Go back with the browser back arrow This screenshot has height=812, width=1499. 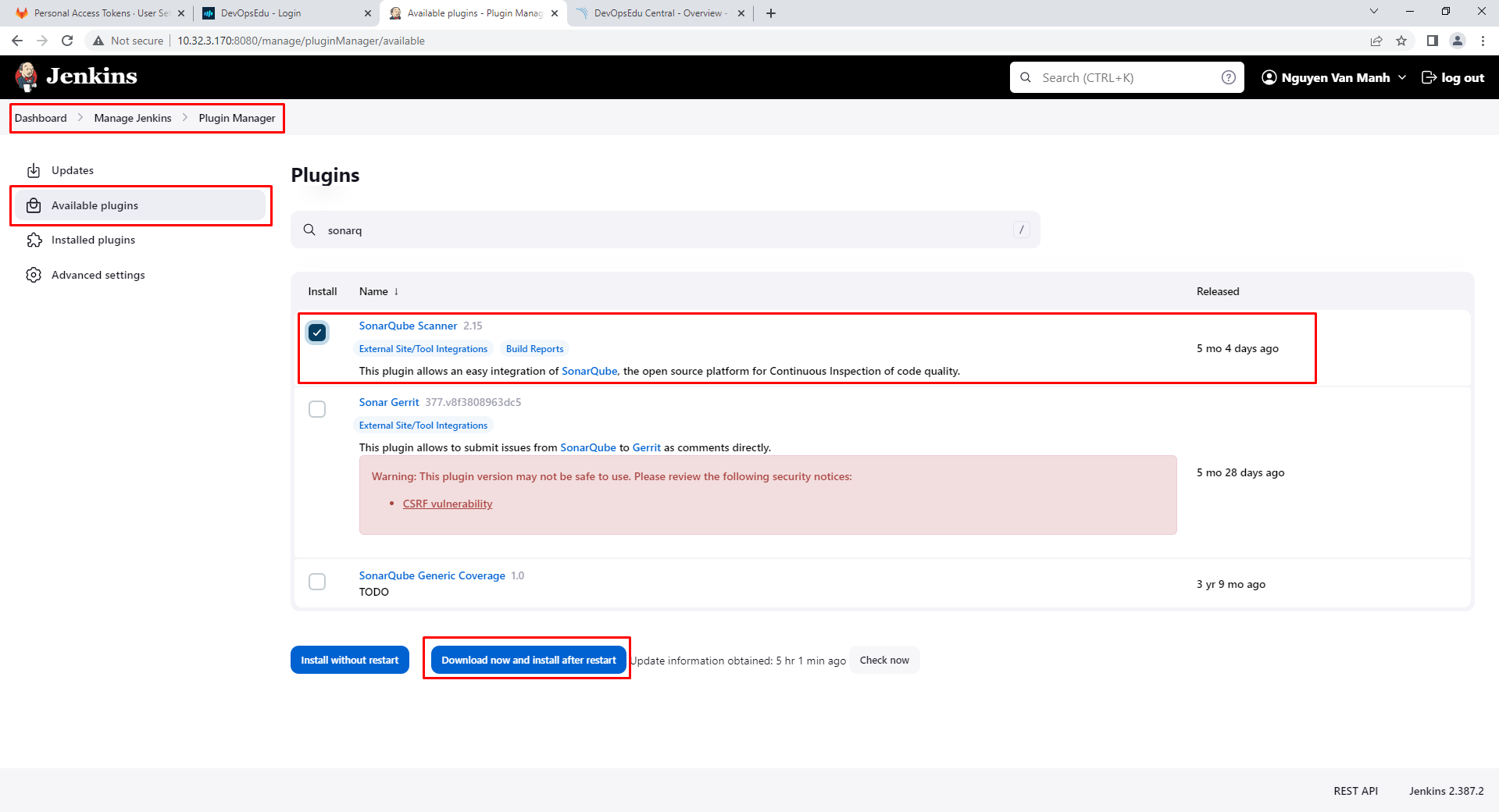(17, 41)
